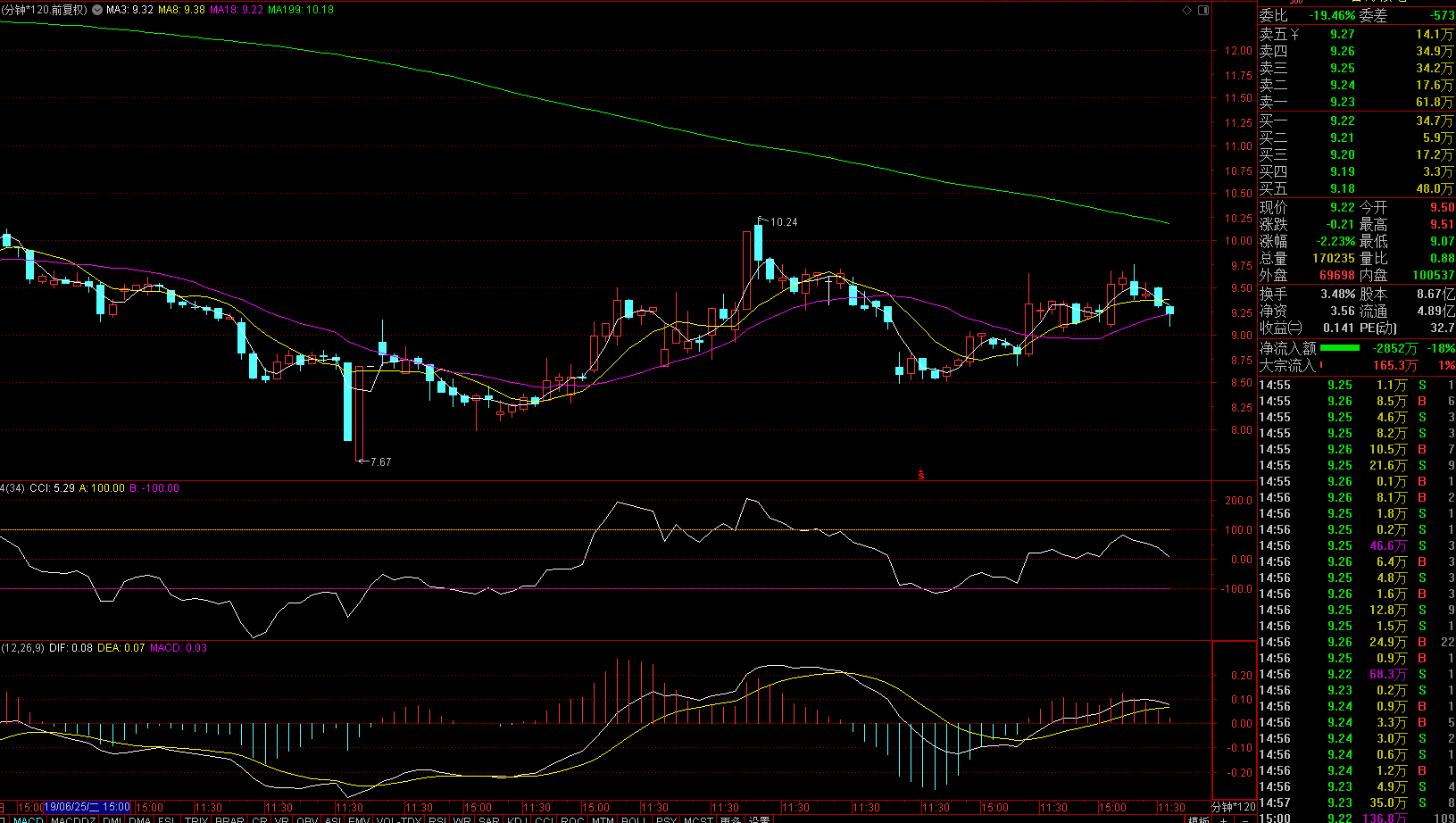Select the BRAR indicator tab
The width and height of the screenshot is (1456, 823).
click(229, 819)
